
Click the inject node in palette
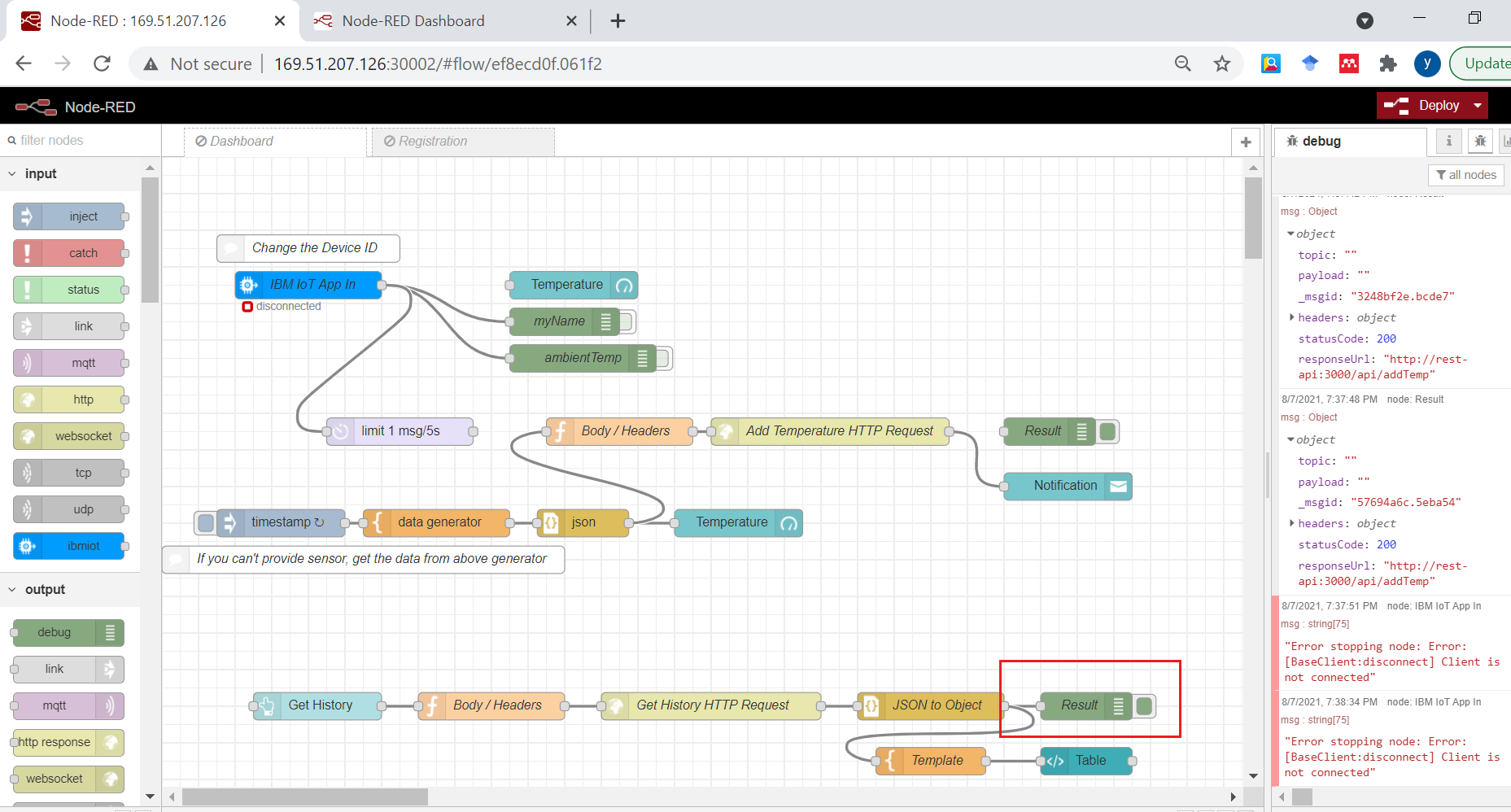click(x=69, y=216)
